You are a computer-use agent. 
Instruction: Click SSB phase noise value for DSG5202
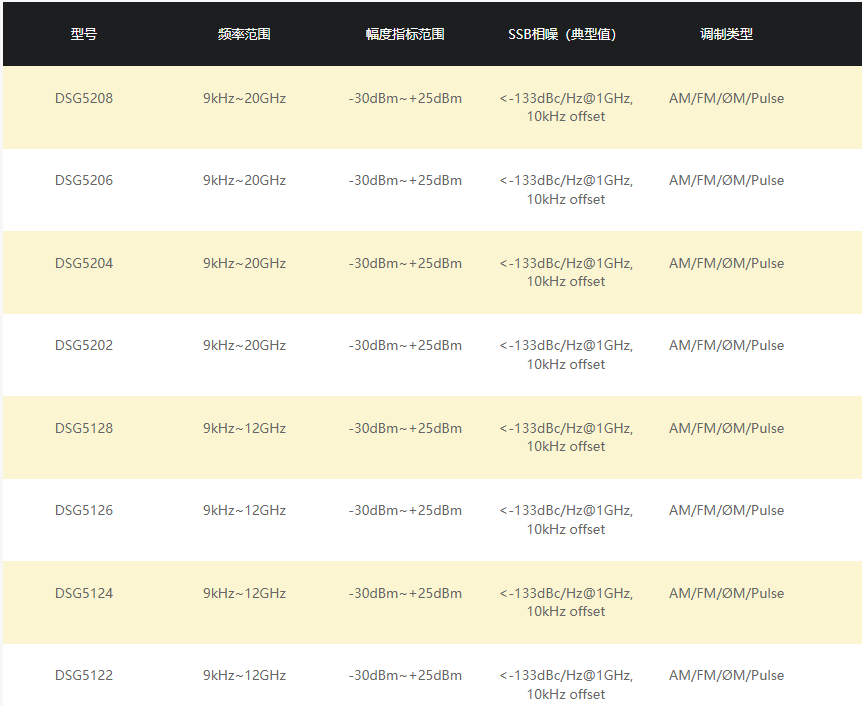(566, 355)
